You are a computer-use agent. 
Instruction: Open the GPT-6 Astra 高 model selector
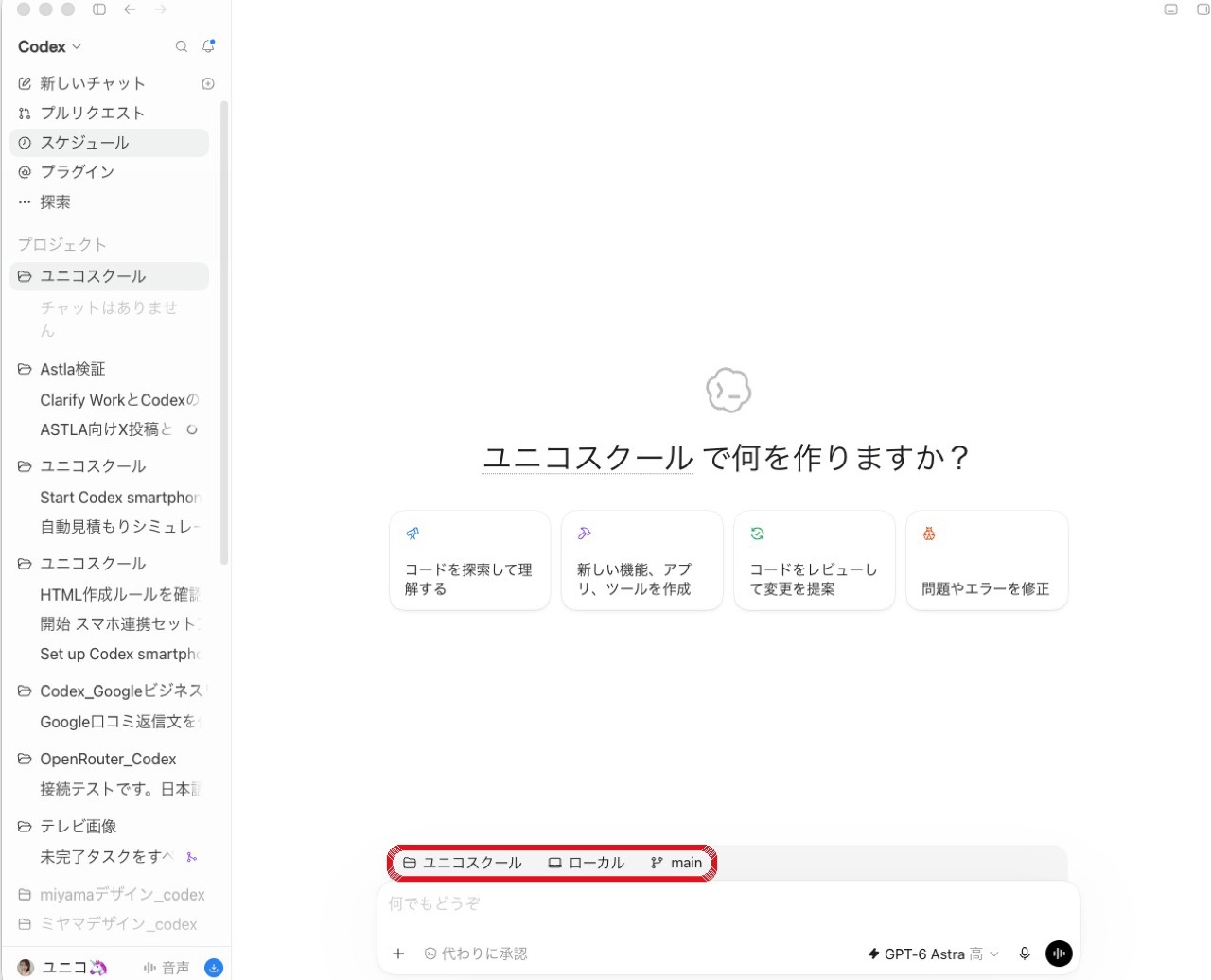point(933,954)
